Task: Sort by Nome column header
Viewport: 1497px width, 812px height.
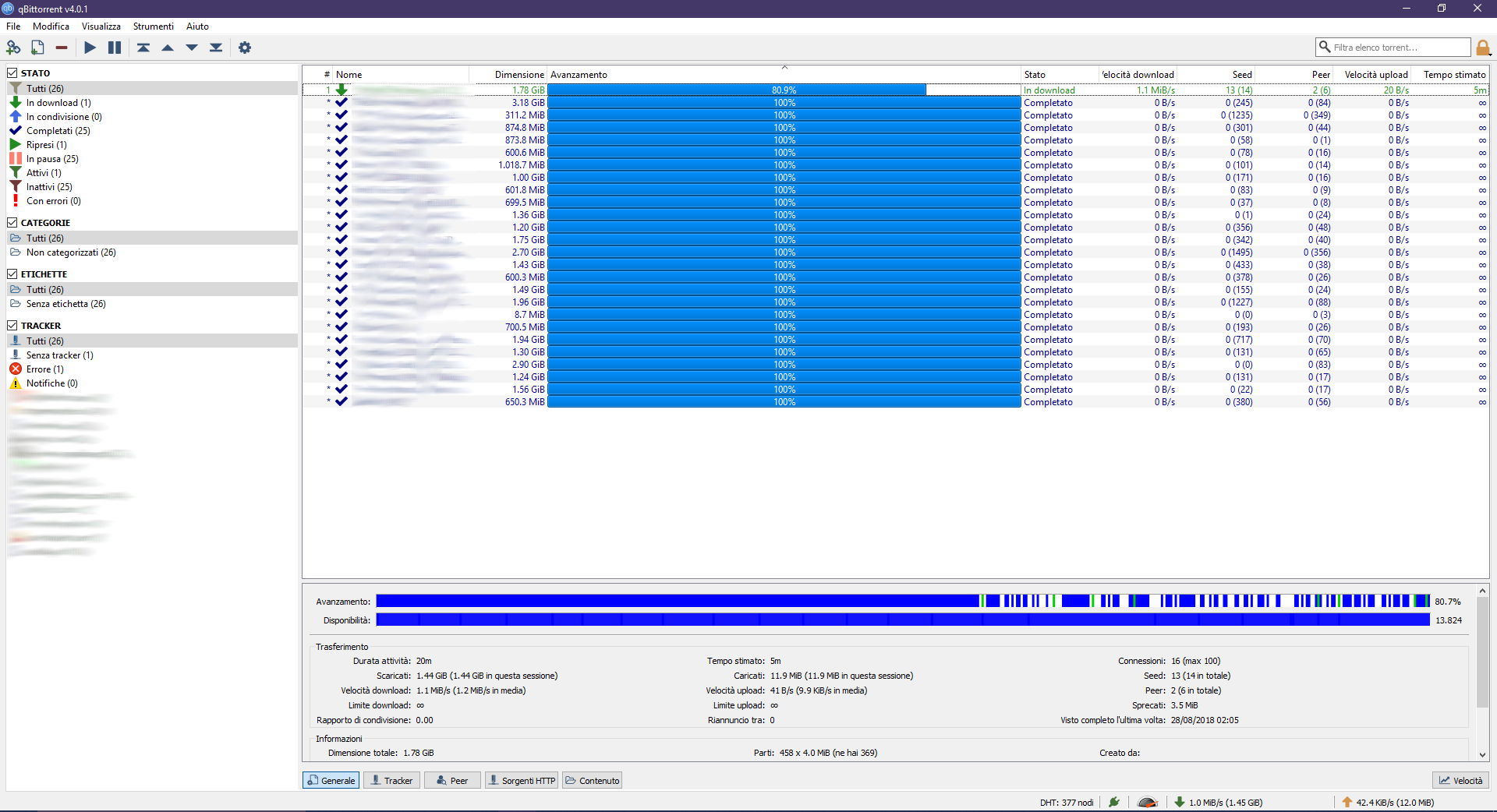Action: 401,75
